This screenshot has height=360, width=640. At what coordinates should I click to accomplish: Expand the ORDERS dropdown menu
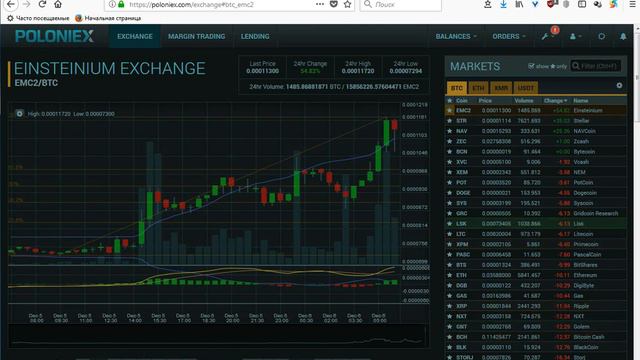point(509,36)
